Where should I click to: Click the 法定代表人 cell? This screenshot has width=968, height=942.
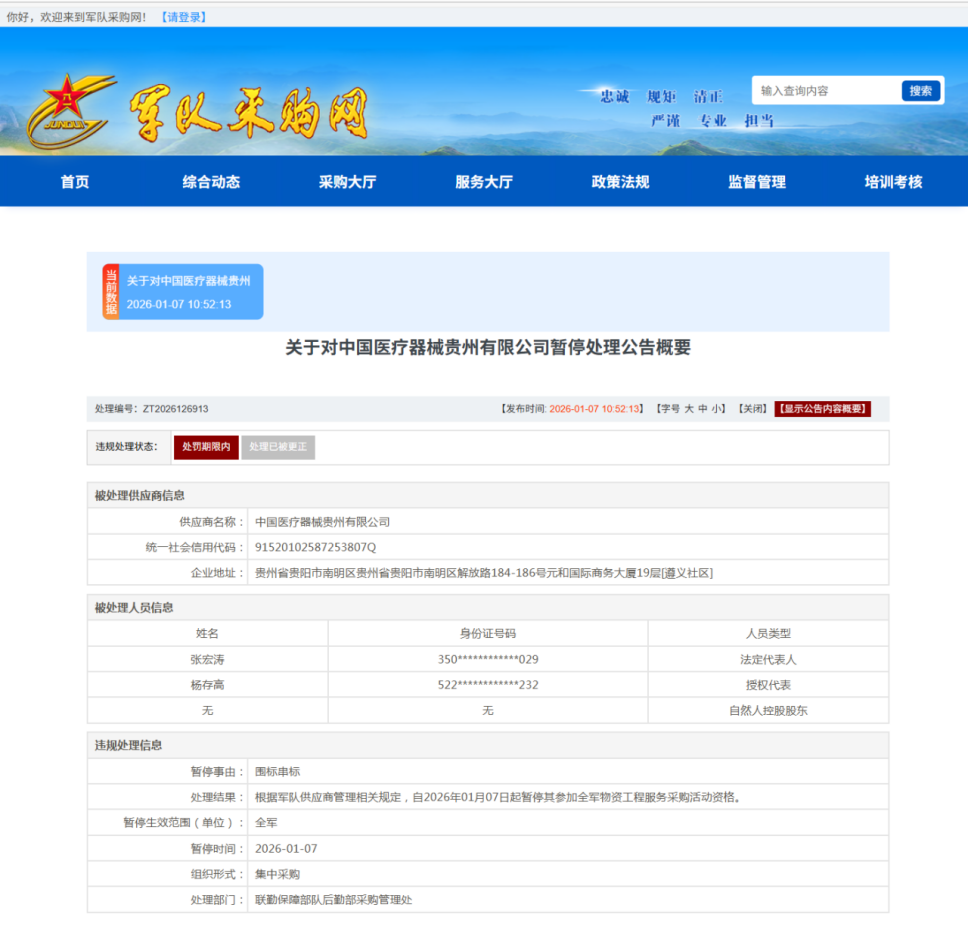(769, 659)
